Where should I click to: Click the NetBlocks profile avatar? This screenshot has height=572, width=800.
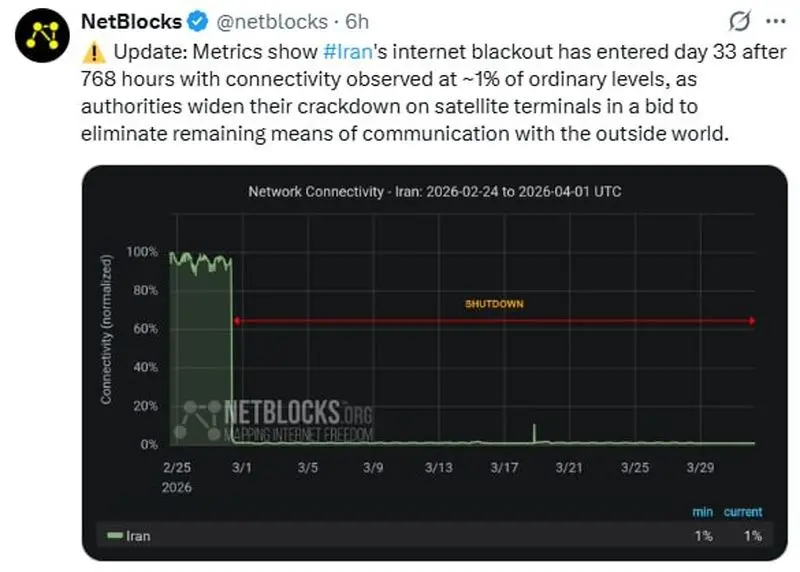[42, 40]
